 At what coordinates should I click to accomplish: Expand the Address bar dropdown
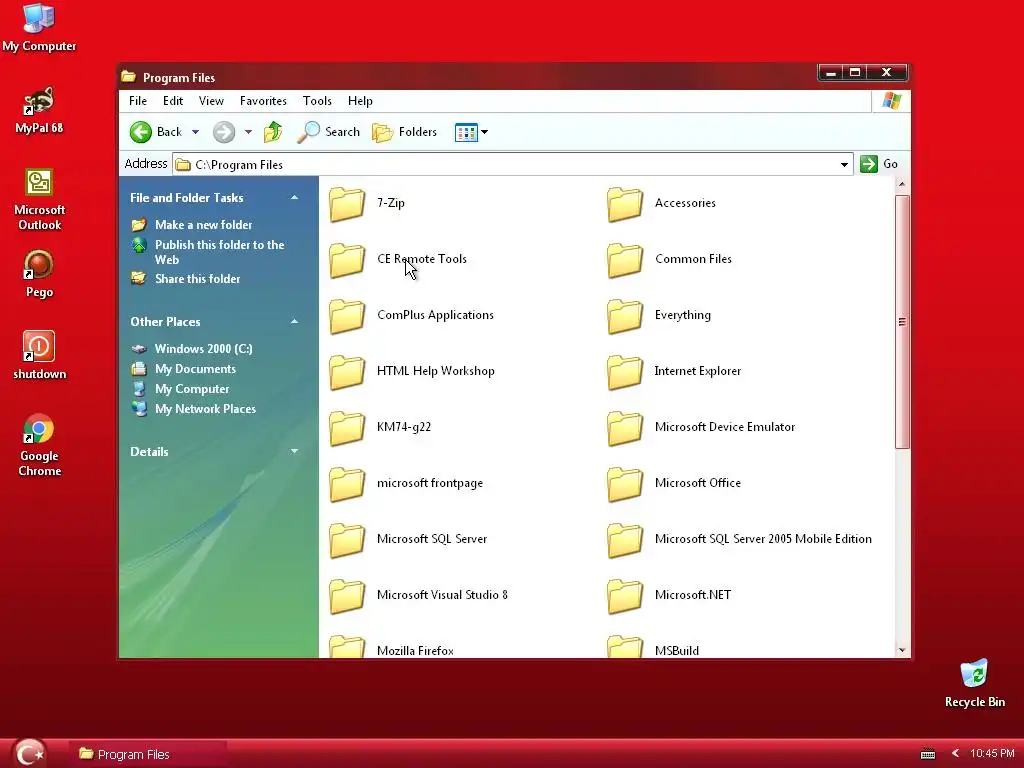point(844,165)
